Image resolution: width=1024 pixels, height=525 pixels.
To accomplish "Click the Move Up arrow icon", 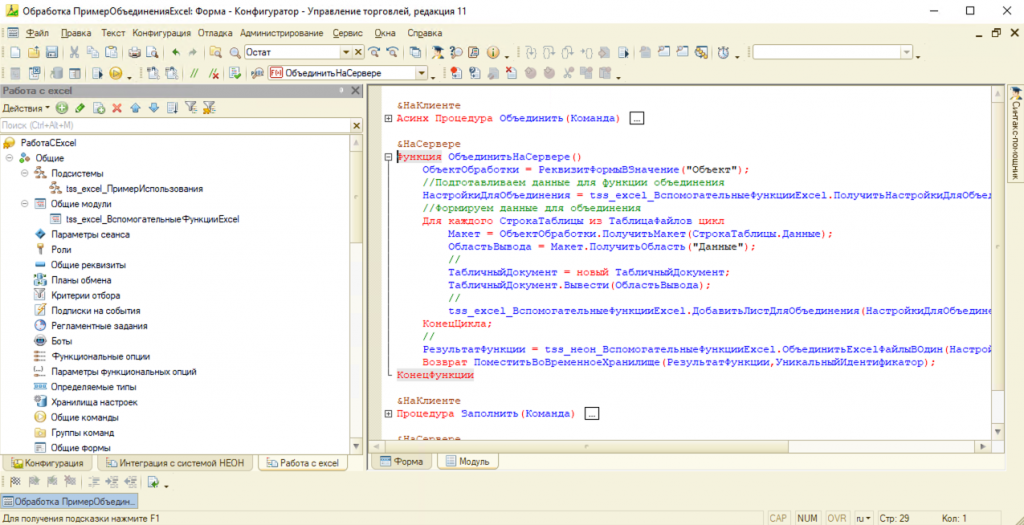I will pyautogui.click(x=136, y=108).
